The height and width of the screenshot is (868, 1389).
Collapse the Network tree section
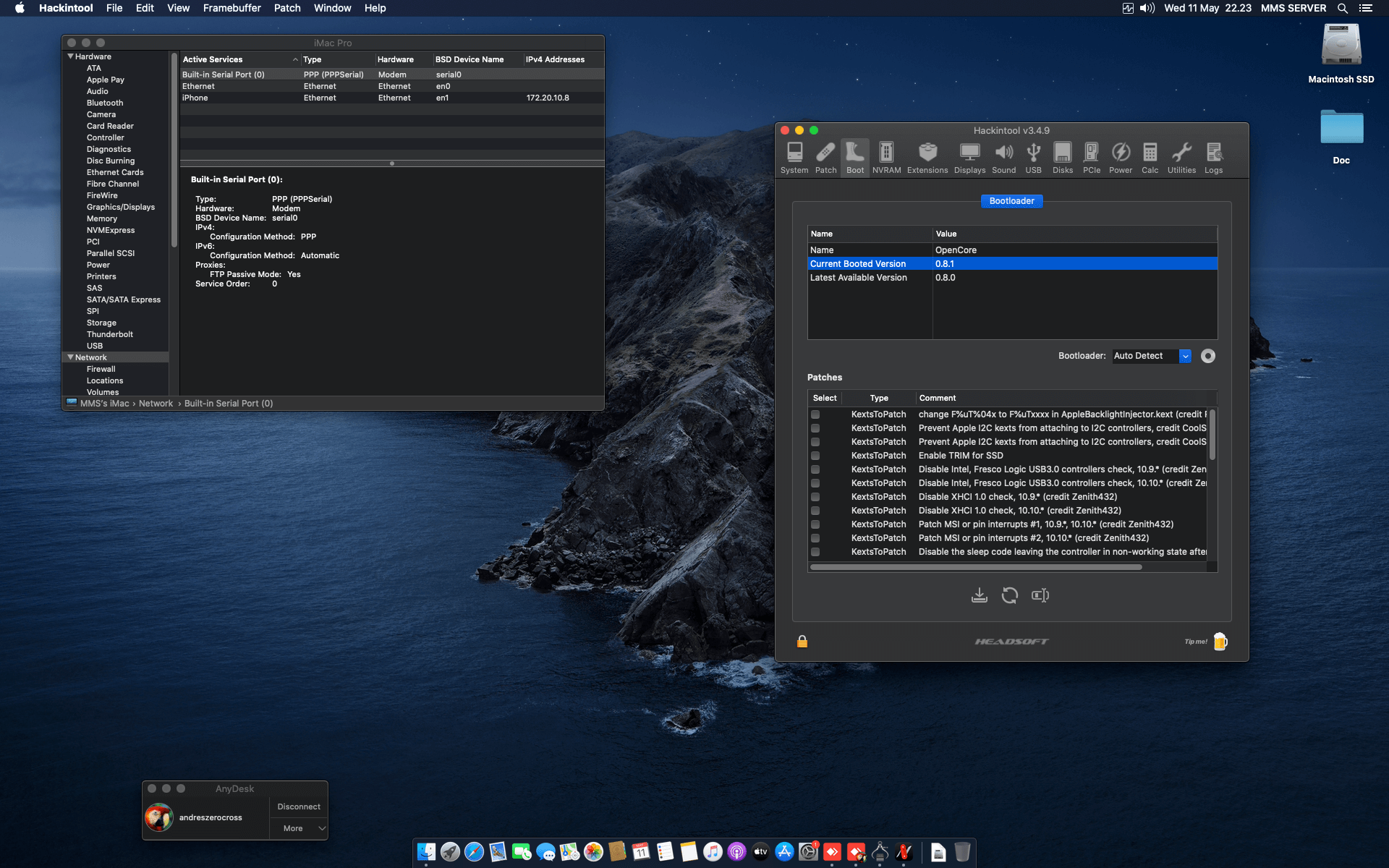70,357
